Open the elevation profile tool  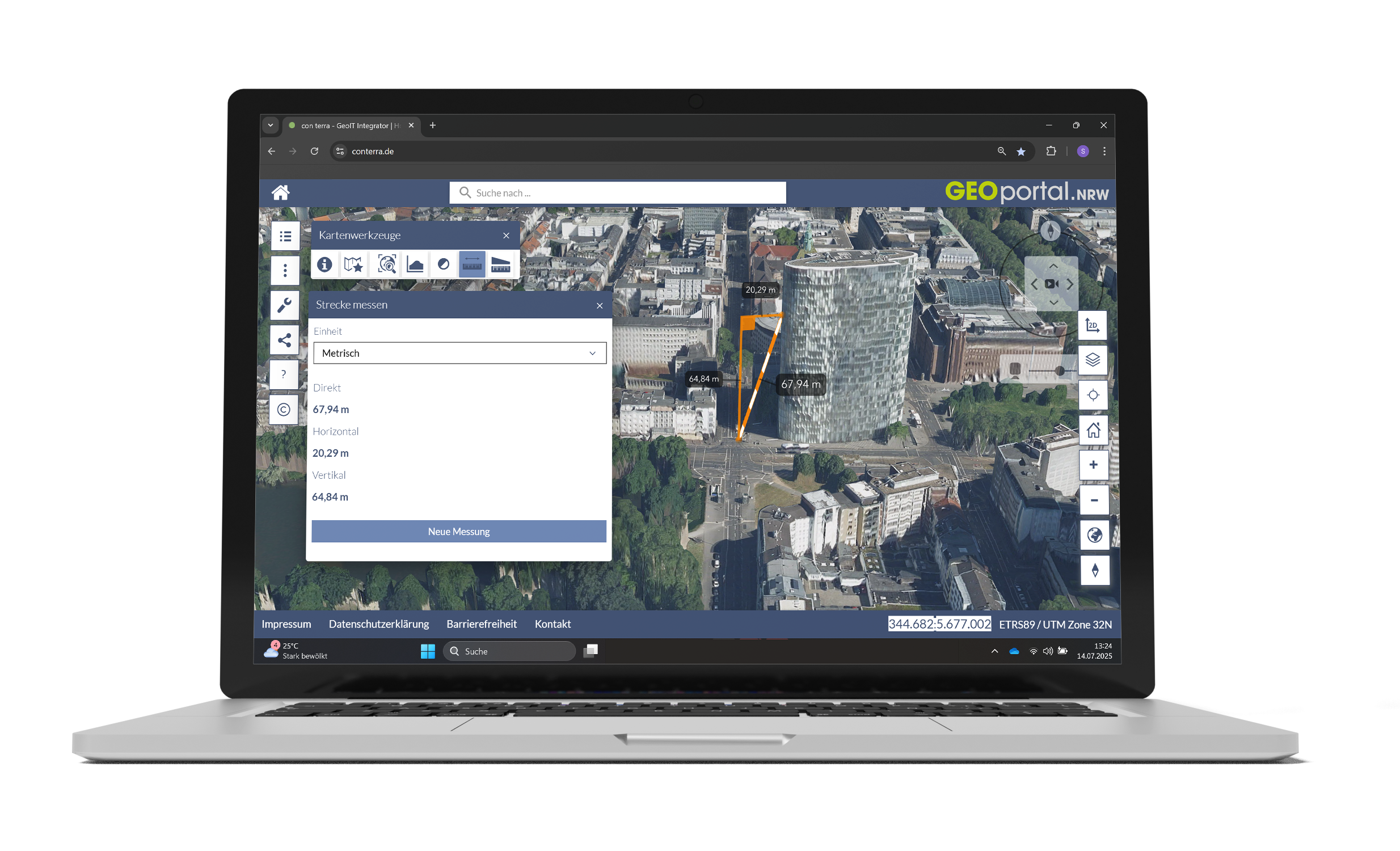tap(415, 265)
